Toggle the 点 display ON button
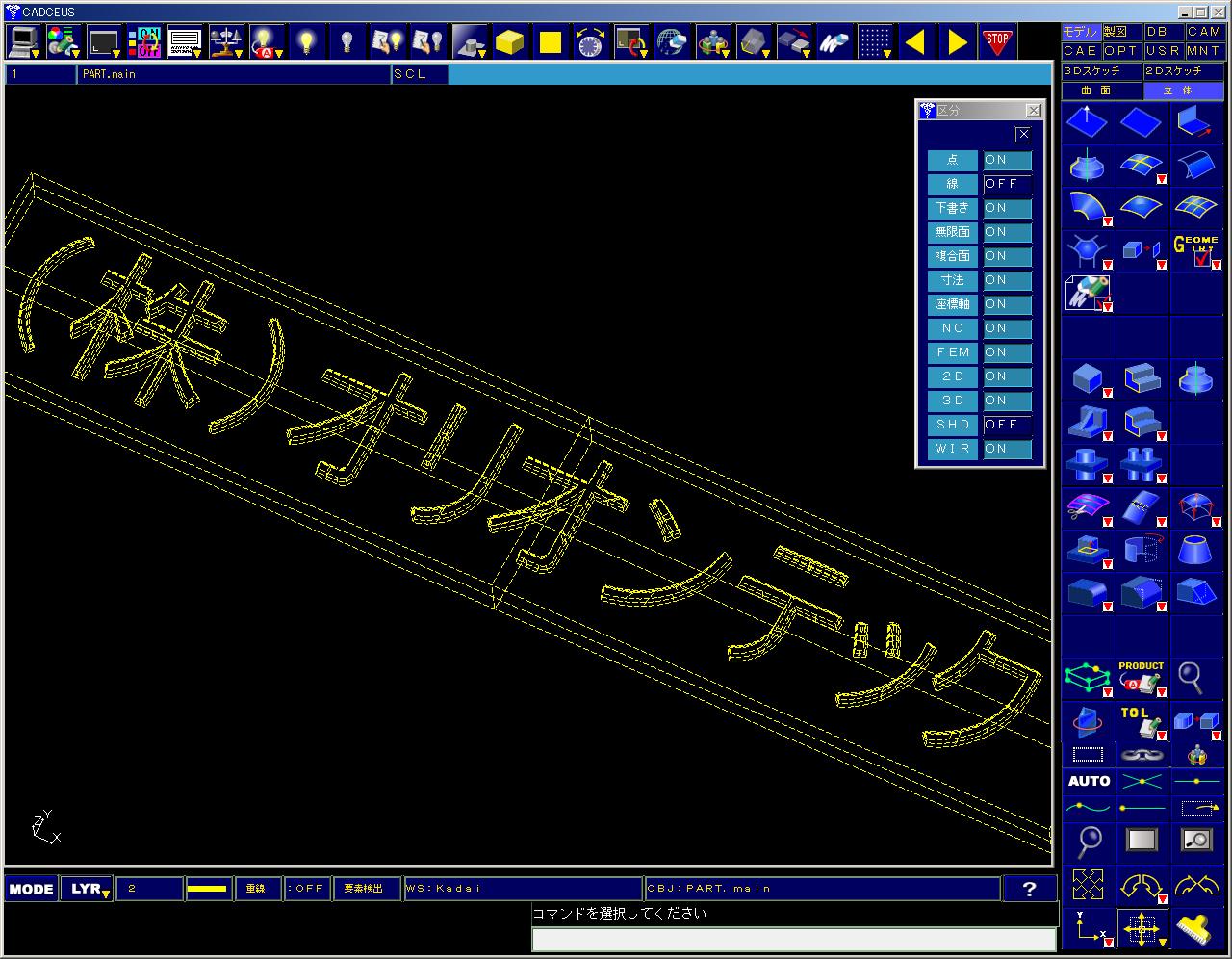This screenshot has height=959, width=1232. click(1007, 160)
